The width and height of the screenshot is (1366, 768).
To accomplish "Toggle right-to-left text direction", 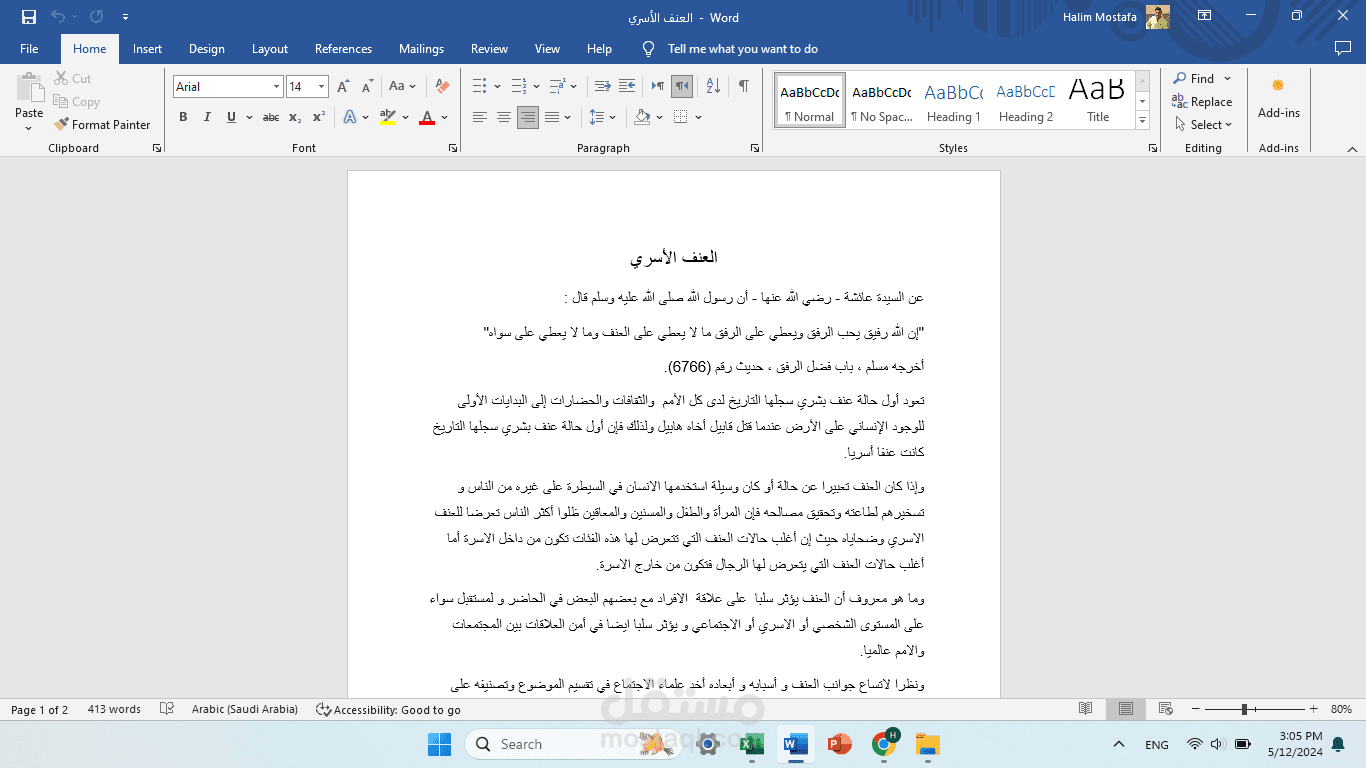I will pyautogui.click(x=681, y=87).
